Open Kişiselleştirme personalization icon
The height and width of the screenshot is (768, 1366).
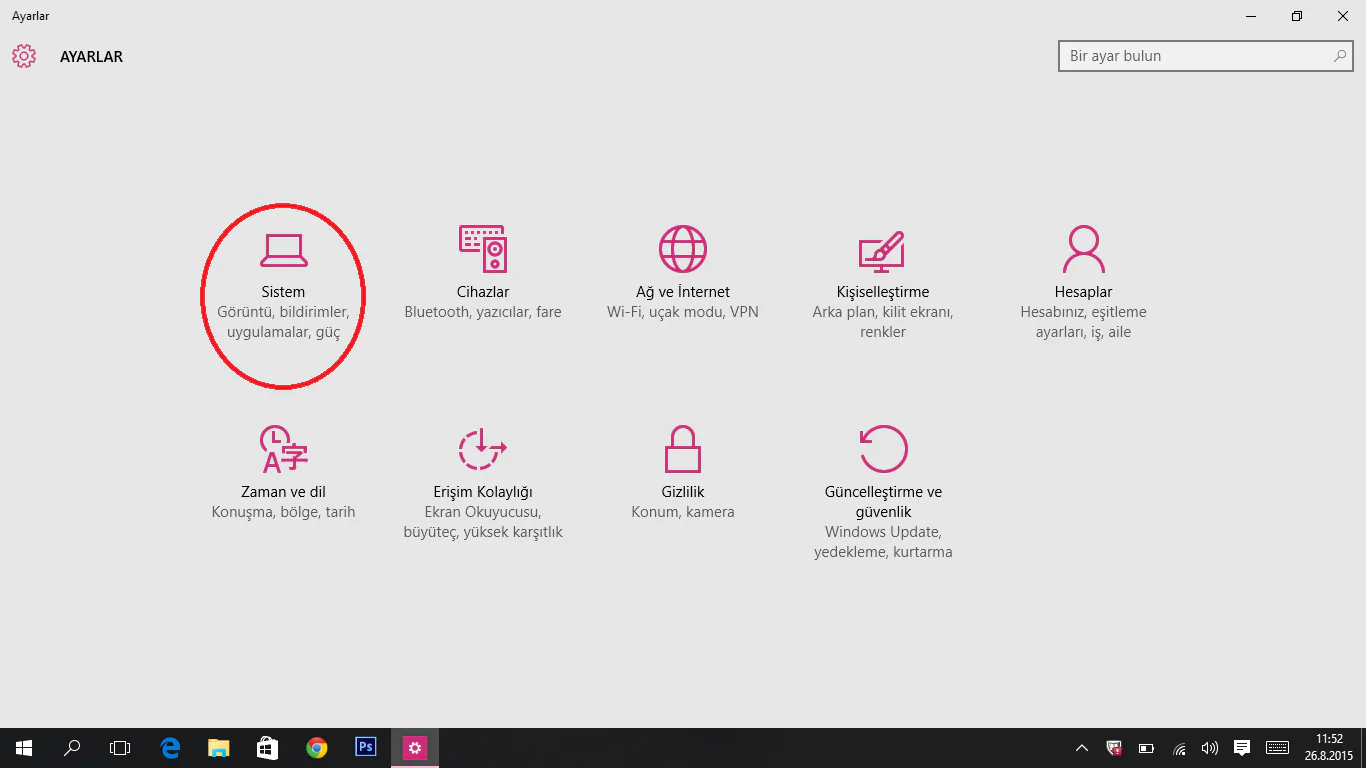(882, 251)
